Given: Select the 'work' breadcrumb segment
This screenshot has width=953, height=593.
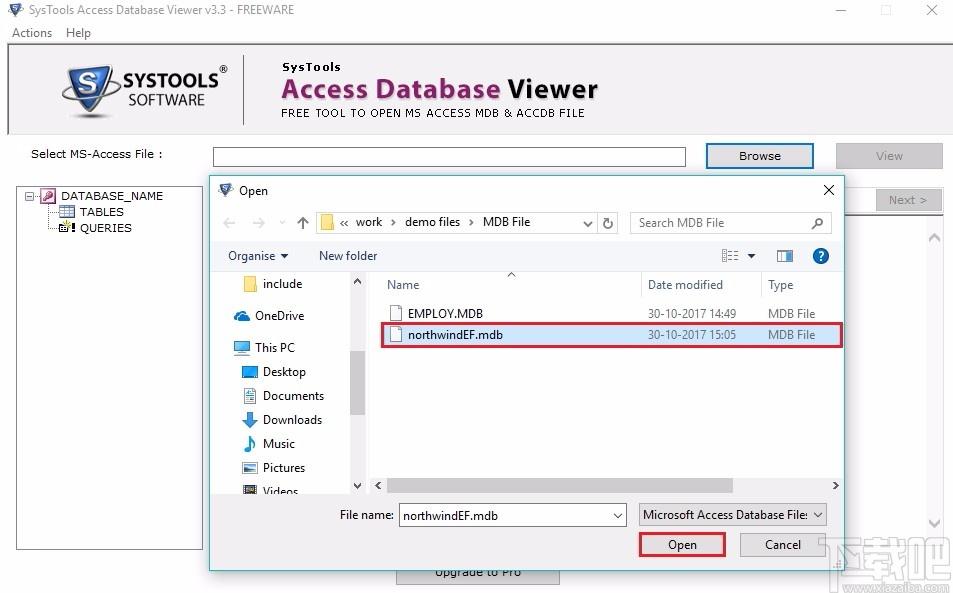Looking at the screenshot, I should pos(369,222).
